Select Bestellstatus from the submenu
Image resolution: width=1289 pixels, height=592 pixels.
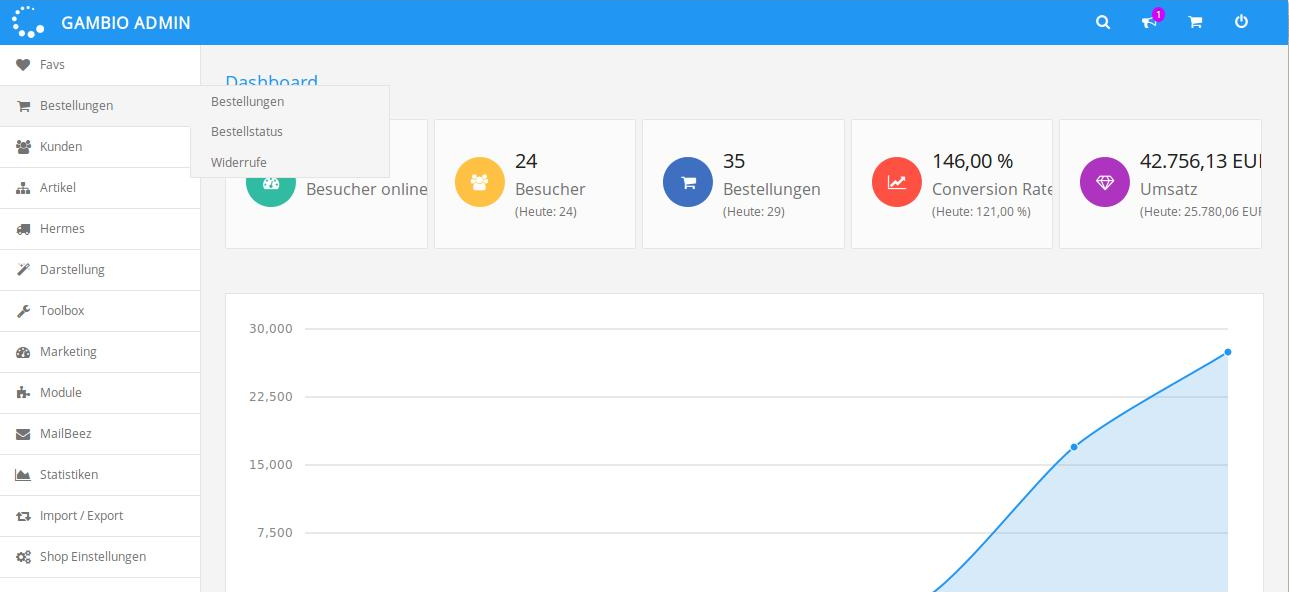(x=247, y=132)
